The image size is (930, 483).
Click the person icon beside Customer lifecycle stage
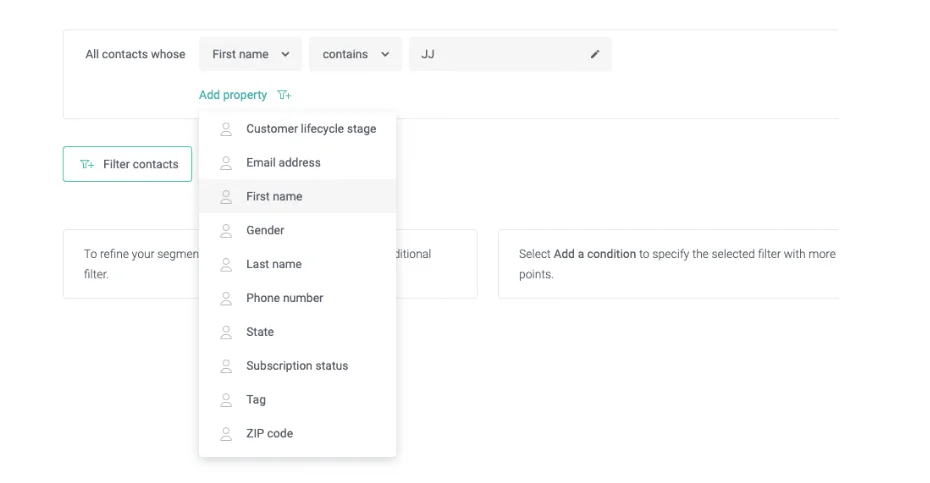(x=226, y=129)
